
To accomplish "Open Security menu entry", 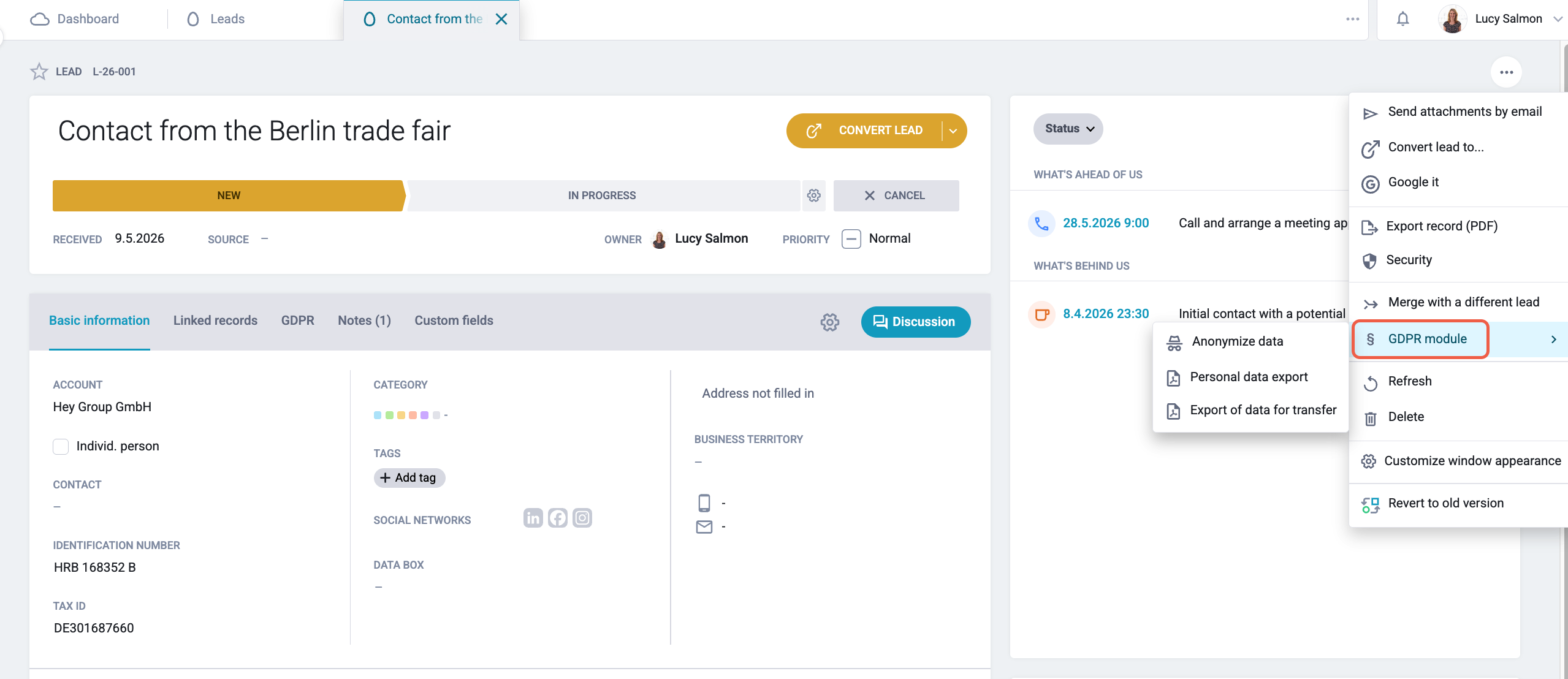I will tap(1458, 260).
